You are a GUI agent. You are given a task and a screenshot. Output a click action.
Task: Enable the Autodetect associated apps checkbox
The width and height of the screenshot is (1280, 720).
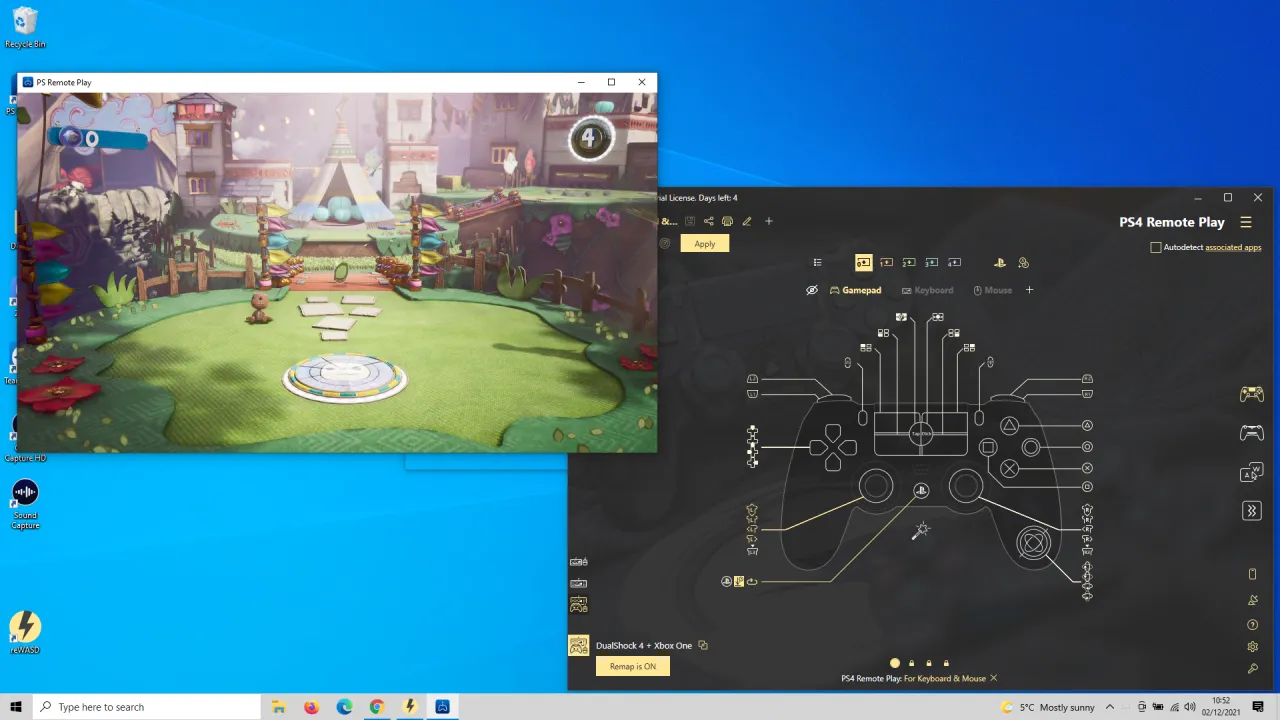[1156, 247]
